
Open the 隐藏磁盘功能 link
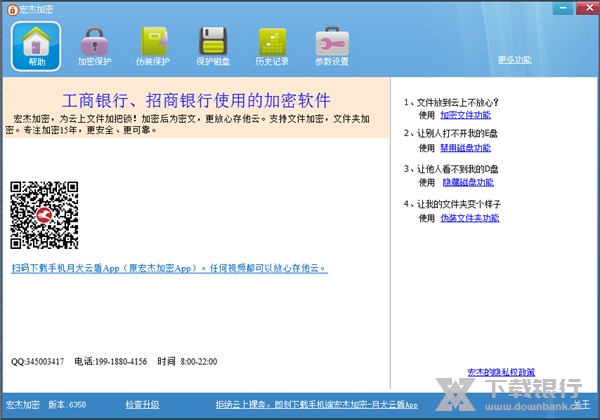pos(468,182)
